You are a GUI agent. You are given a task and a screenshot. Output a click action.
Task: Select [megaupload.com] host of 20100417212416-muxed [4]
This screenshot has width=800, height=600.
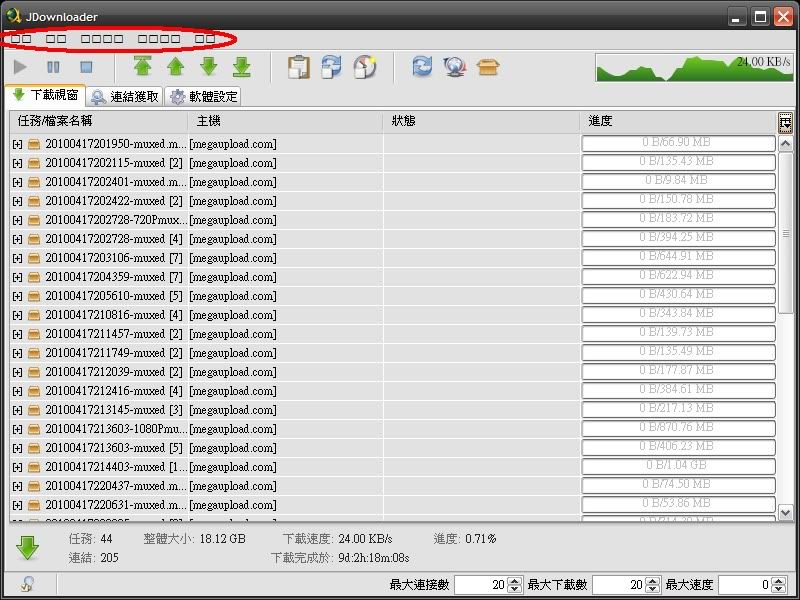pos(233,391)
